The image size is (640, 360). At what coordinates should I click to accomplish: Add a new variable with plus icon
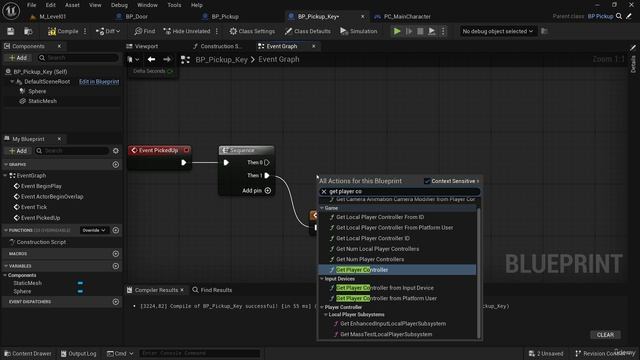click(x=116, y=266)
